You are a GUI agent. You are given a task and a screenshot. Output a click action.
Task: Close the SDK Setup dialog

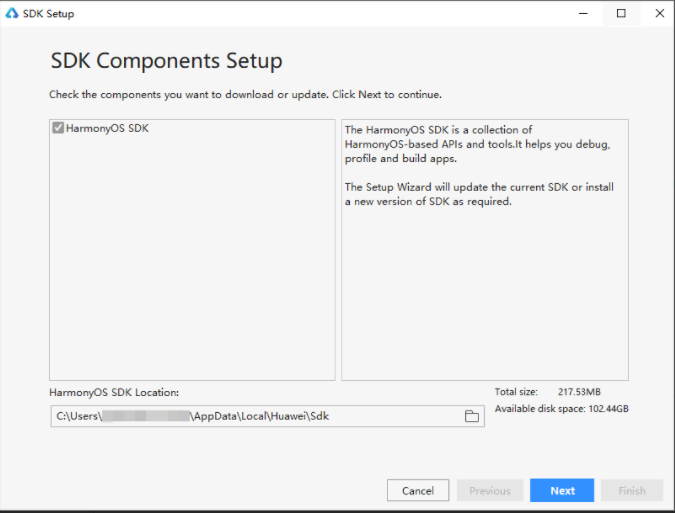pos(659,14)
